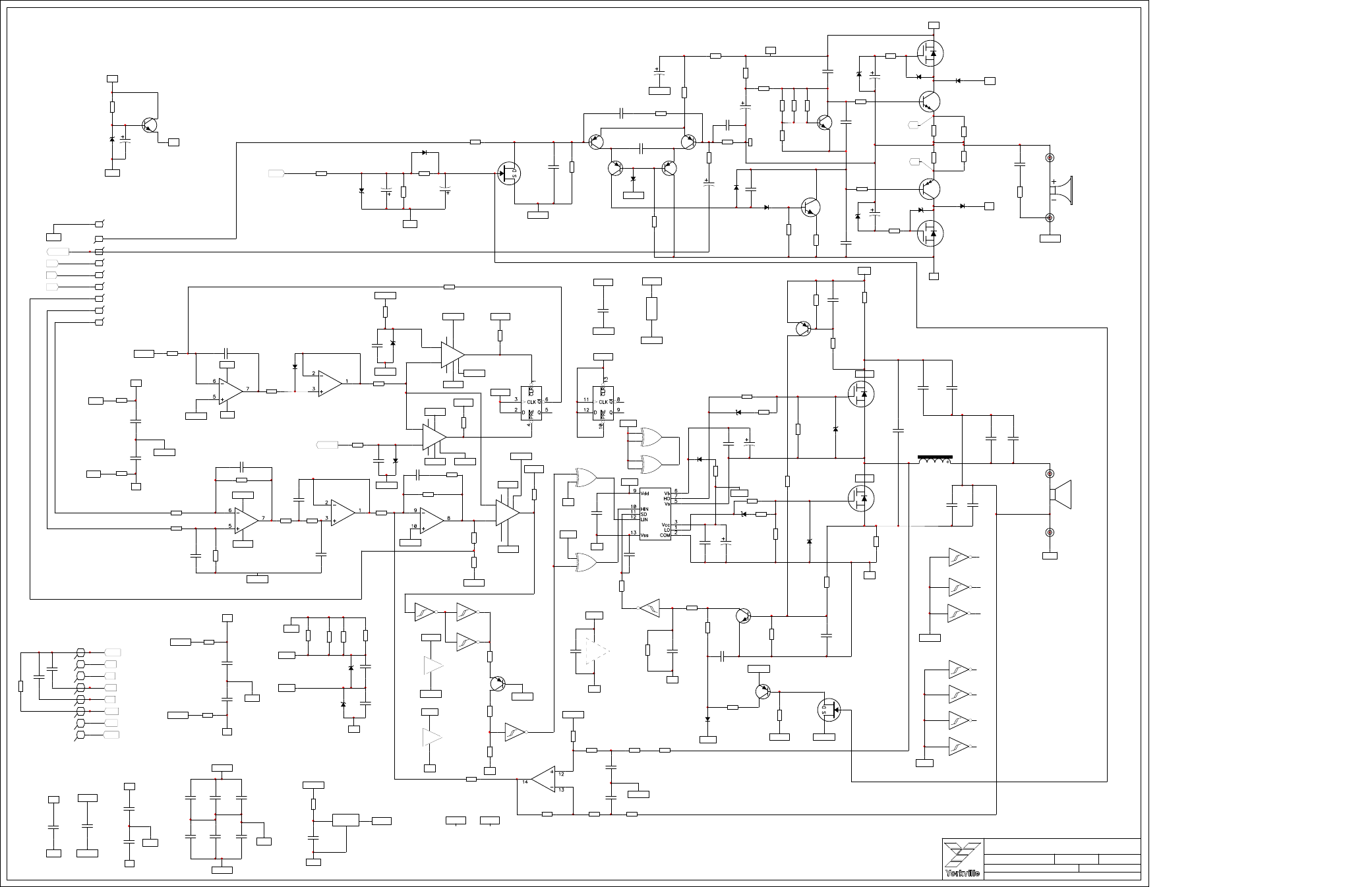Screen dimensions: 1372x887
Task: Select the lower-right JFET marked S D
Action: (829, 710)
